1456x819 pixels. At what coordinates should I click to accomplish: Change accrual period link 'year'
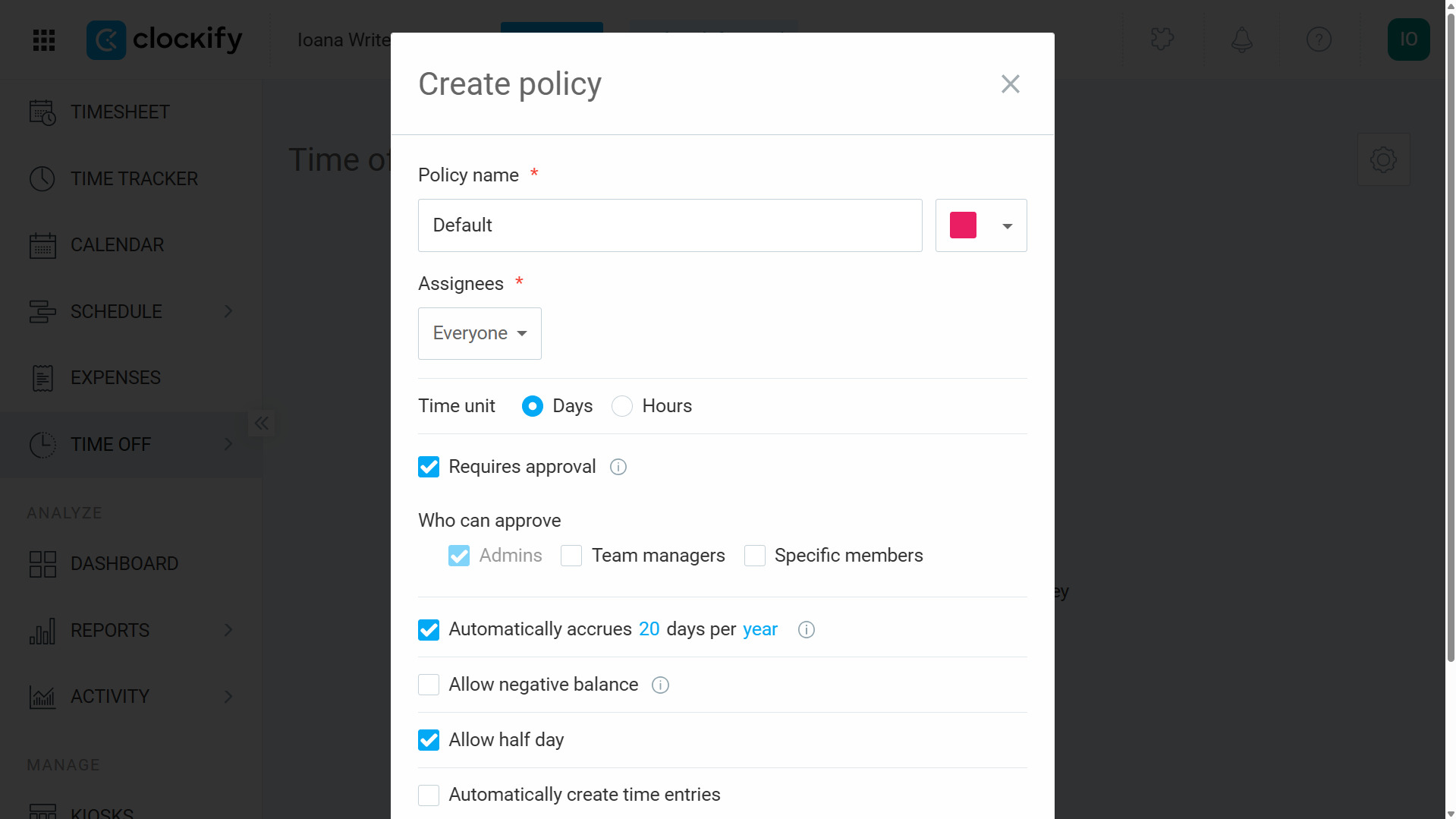759,629
